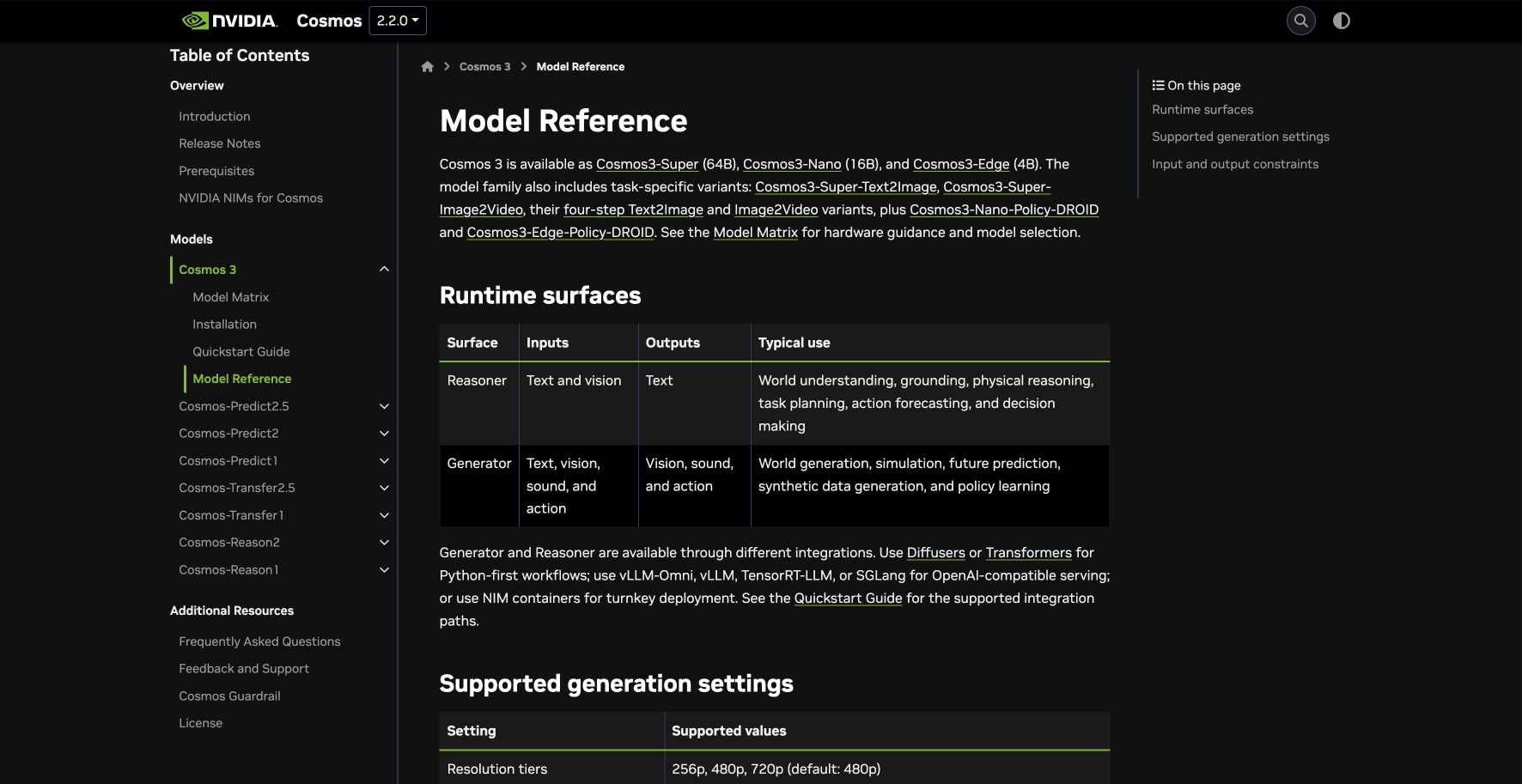Screen dimensions: 1522x784
Task: Expand the Cosmos-Predict1 chevron
Action: click(x=384, y=461)
